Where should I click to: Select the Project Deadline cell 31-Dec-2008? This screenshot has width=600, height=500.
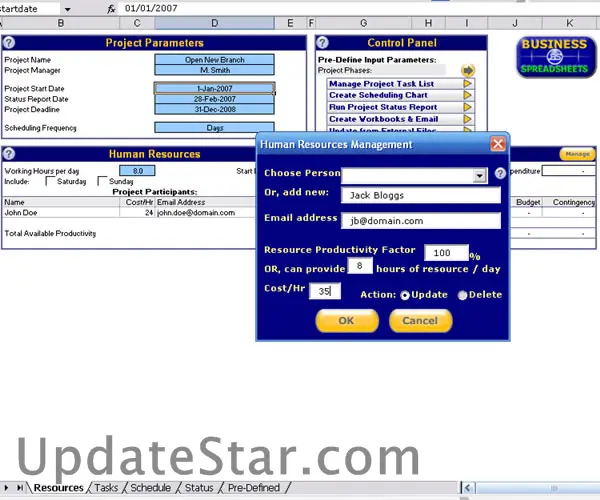point(214,109)
